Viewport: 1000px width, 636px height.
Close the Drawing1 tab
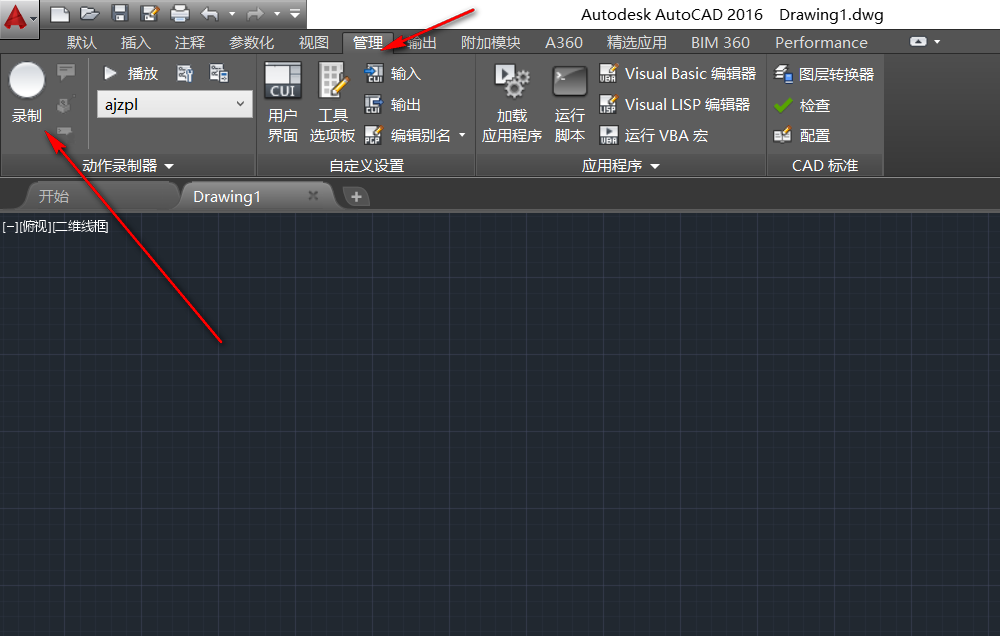click(x=313, y=196)
